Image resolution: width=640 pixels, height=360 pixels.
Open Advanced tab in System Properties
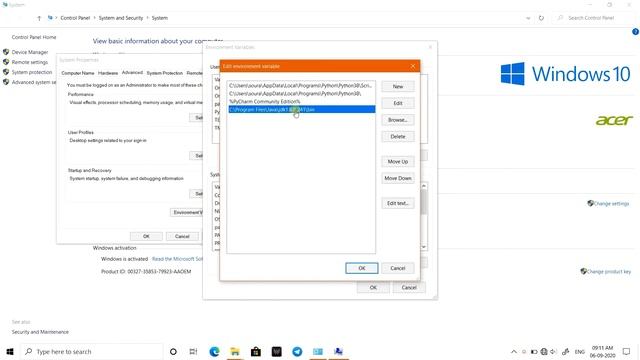[132, 73]
